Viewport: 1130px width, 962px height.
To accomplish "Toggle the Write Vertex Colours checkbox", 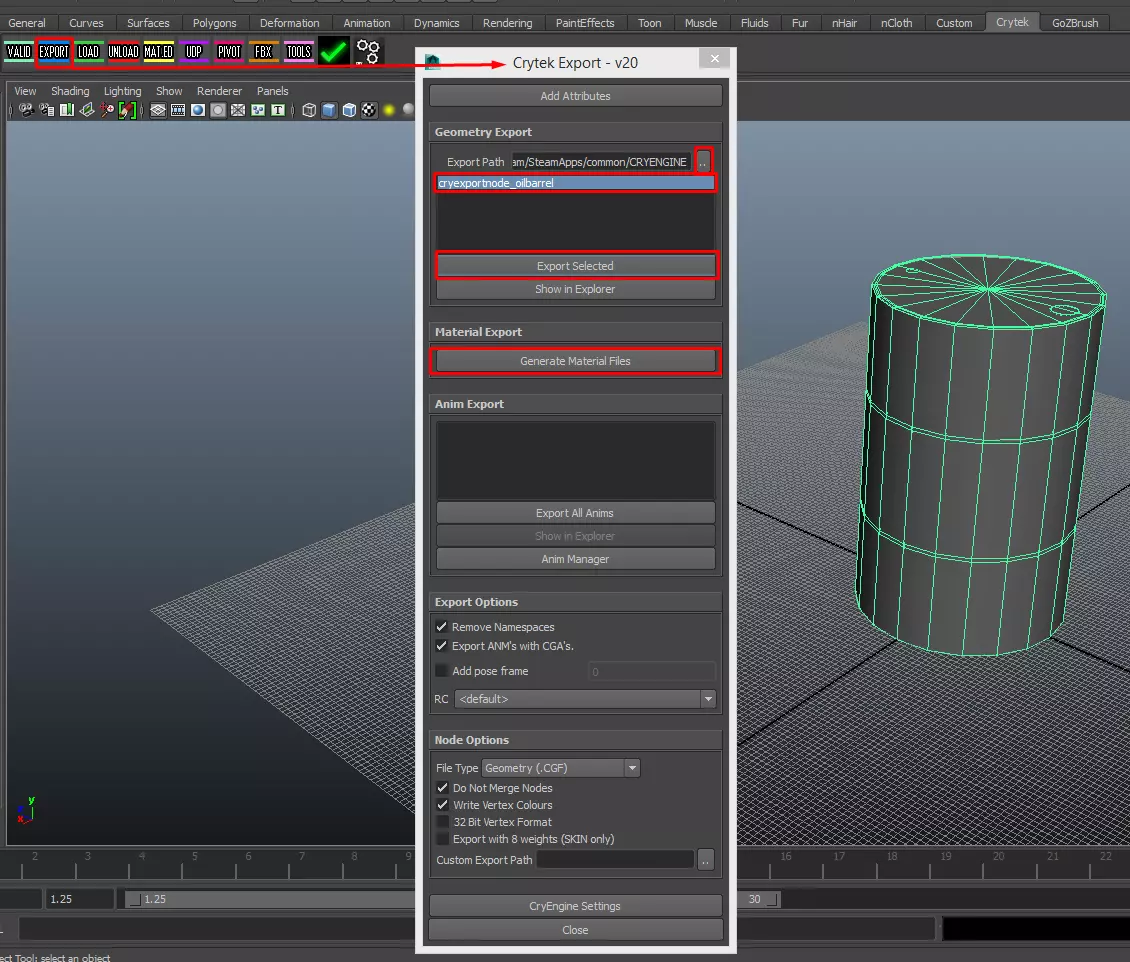I will [443, 805].
